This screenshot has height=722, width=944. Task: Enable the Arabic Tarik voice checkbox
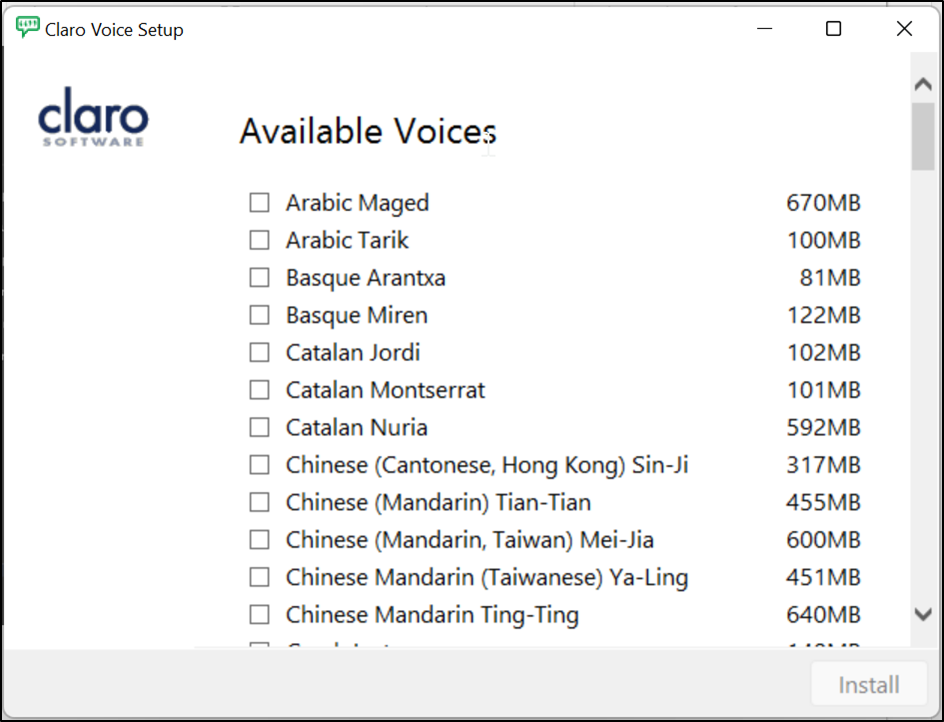260,240
